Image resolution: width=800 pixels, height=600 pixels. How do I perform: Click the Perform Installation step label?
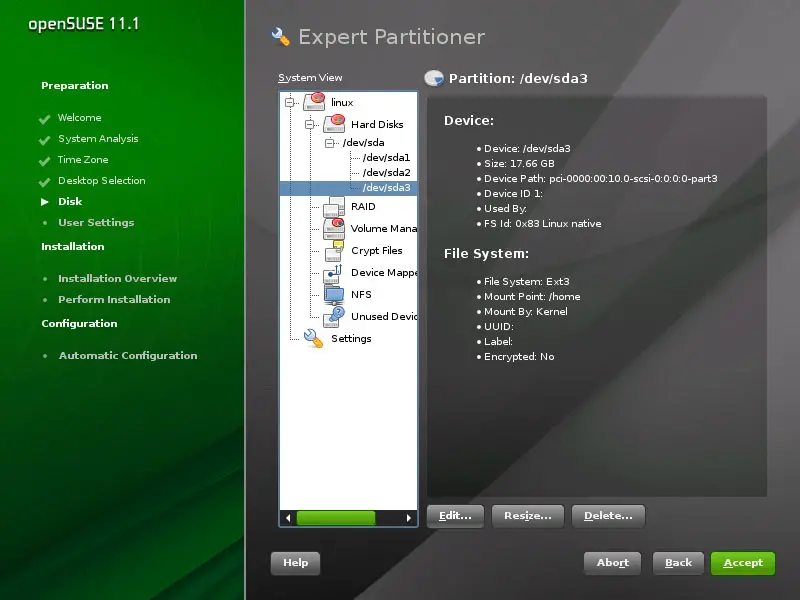coord(114,299)
